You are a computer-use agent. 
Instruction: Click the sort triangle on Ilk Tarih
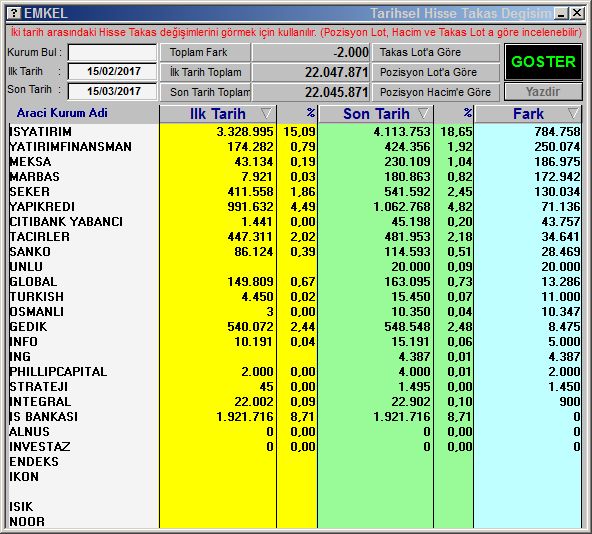point(266,113)
